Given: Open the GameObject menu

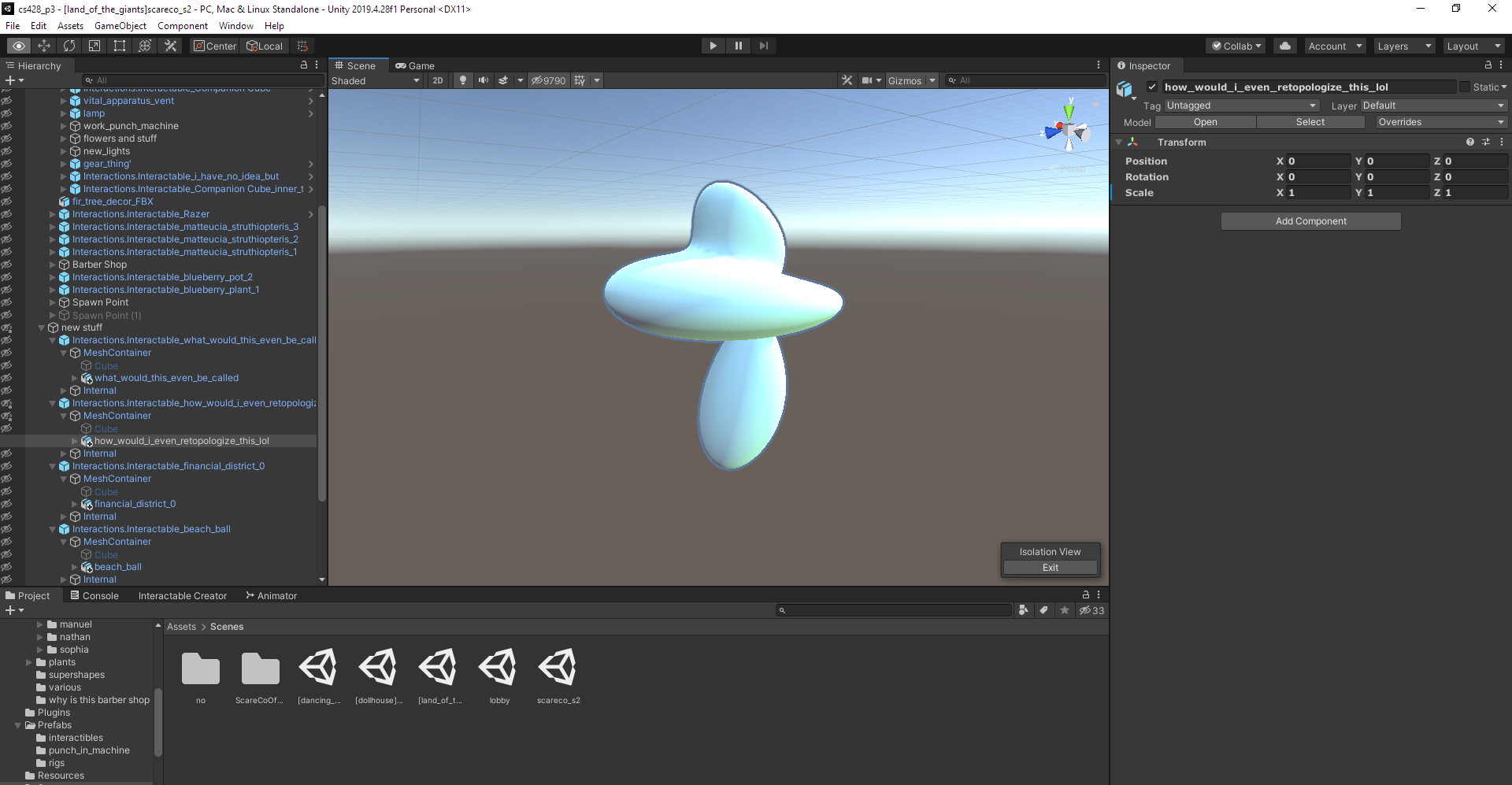Looking at the screenshot, I should pyautogui.click(x=120, y=26).
